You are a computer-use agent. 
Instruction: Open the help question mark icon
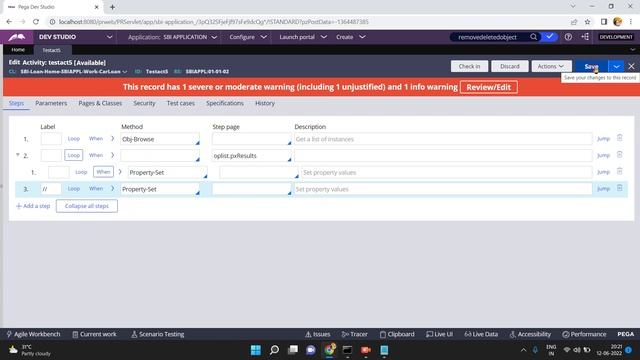coord(568,37)
